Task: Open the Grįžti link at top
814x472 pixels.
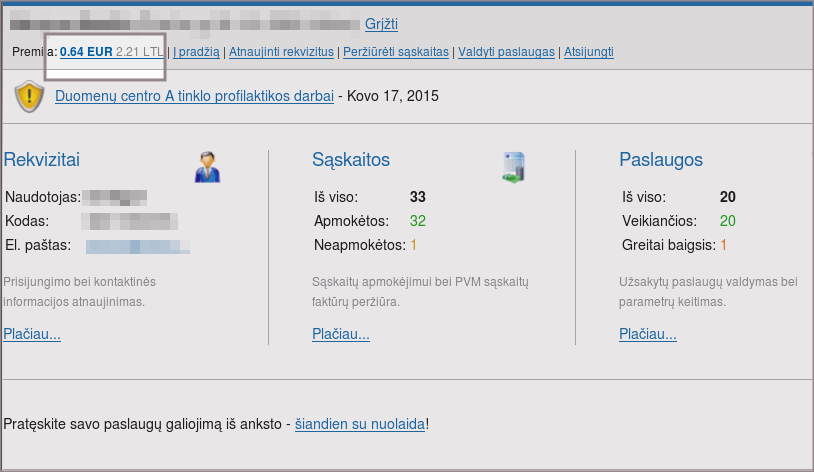Action: (x=382, y=24)
